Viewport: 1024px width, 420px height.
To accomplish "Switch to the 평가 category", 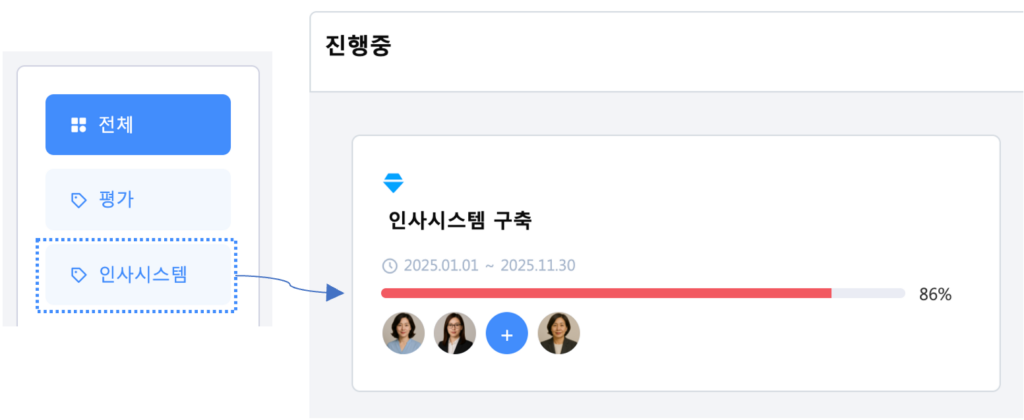I will click(x=138, y=200).
